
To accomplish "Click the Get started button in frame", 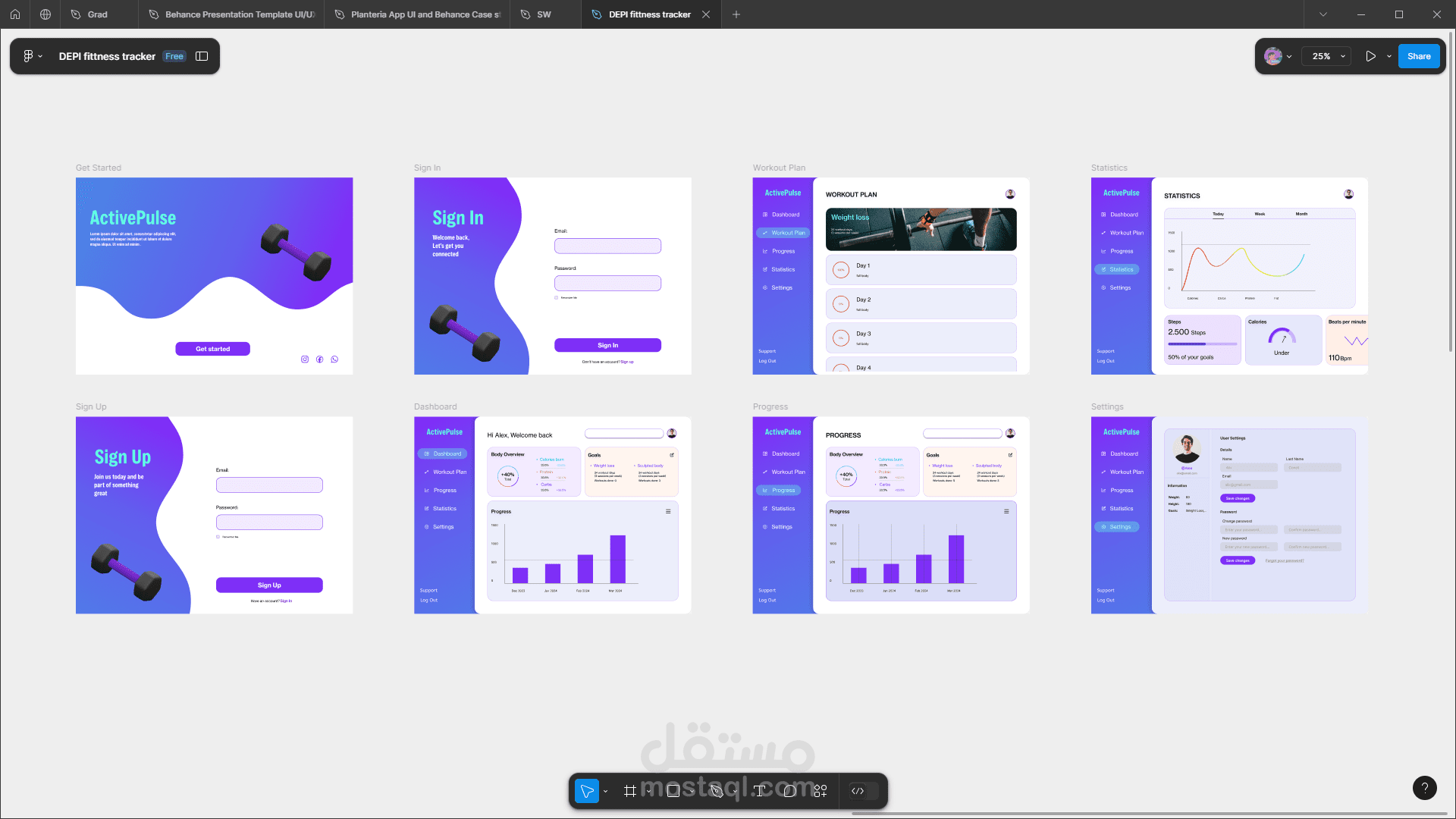I will tap(213, 349).
